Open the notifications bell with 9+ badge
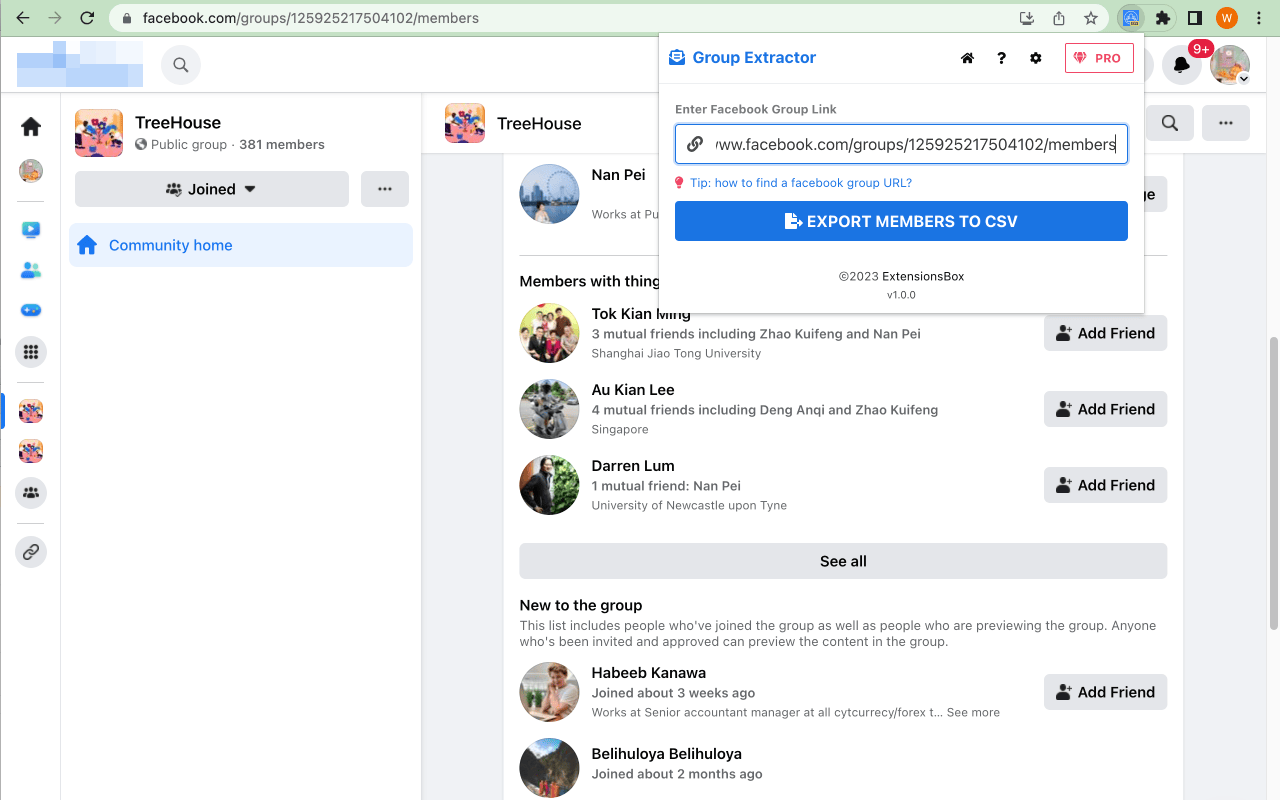Screen dimensions: 1280x800 1181,65
